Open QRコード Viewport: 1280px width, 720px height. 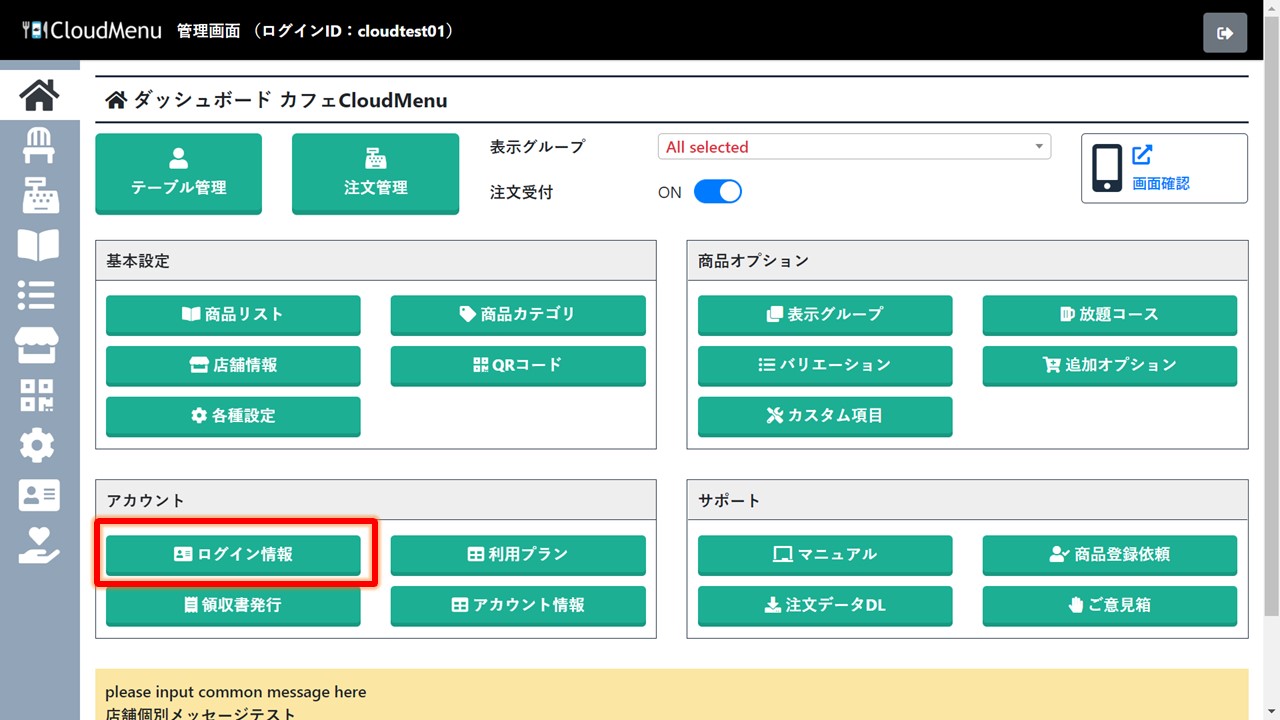point(518,366)
